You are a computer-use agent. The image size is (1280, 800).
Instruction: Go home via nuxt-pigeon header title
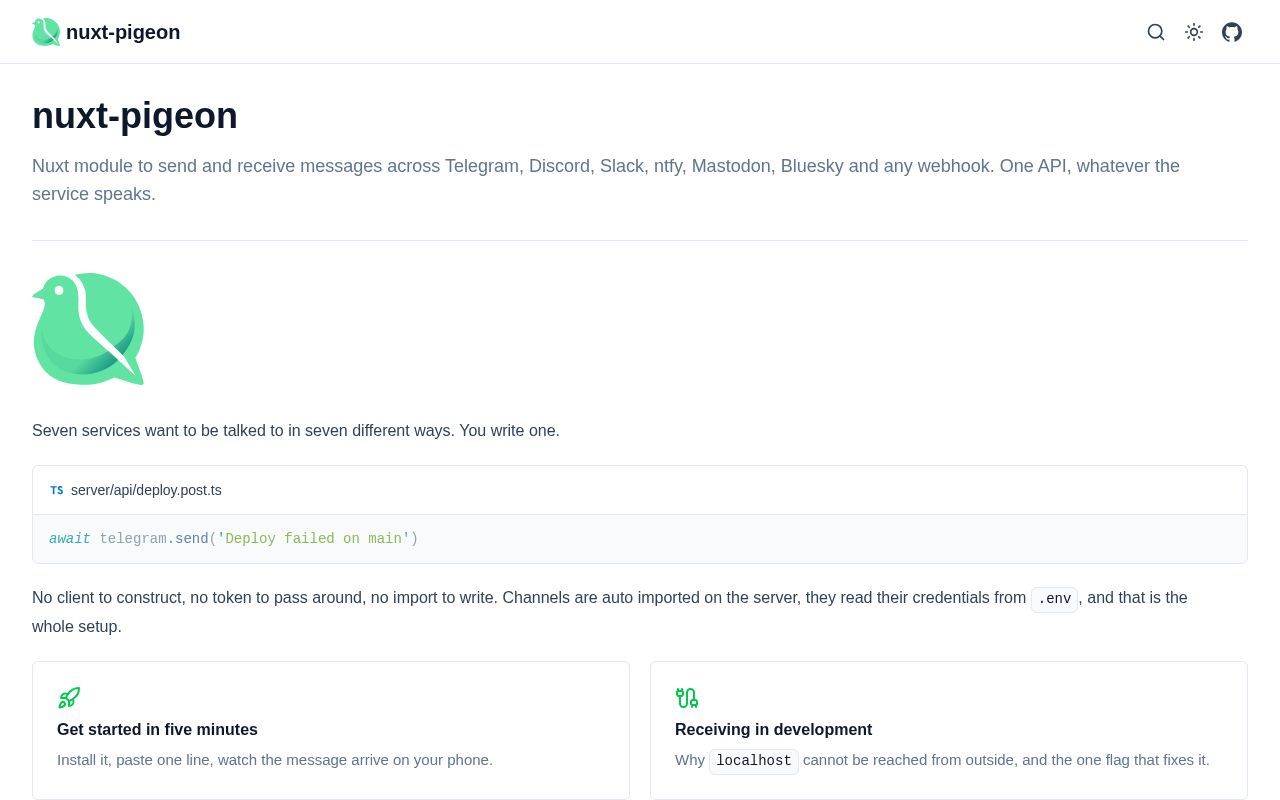pos(123,32)
